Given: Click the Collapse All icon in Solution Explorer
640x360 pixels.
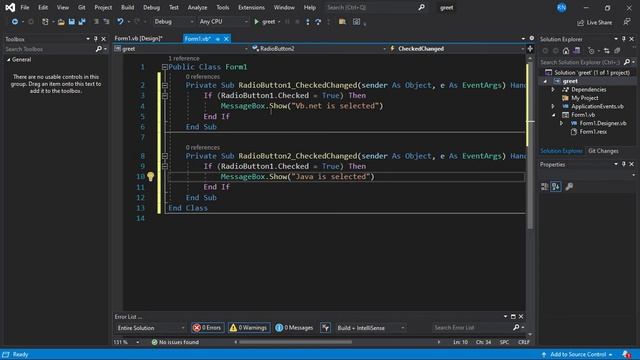Looking at the screenshot, I should click(x=617, y=51).
